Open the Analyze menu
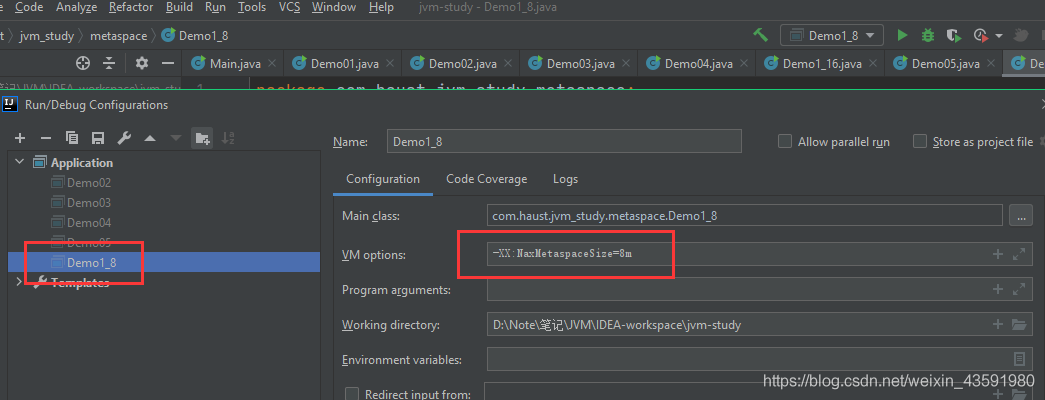The width and height of the screenshot is (1045, 400). pos(77,7)
